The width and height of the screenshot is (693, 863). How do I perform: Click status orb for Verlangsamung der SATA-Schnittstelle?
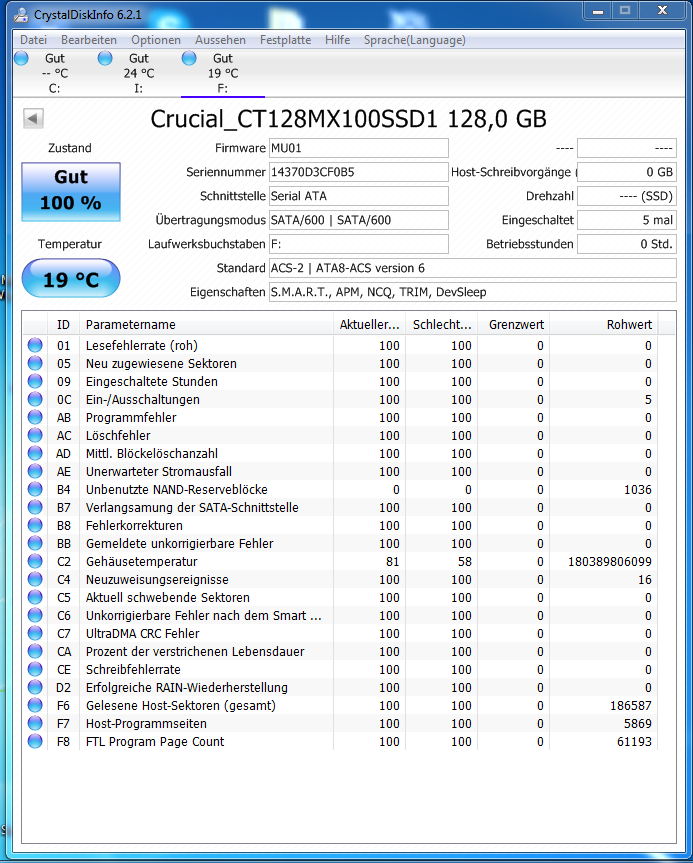click(35, 507)
